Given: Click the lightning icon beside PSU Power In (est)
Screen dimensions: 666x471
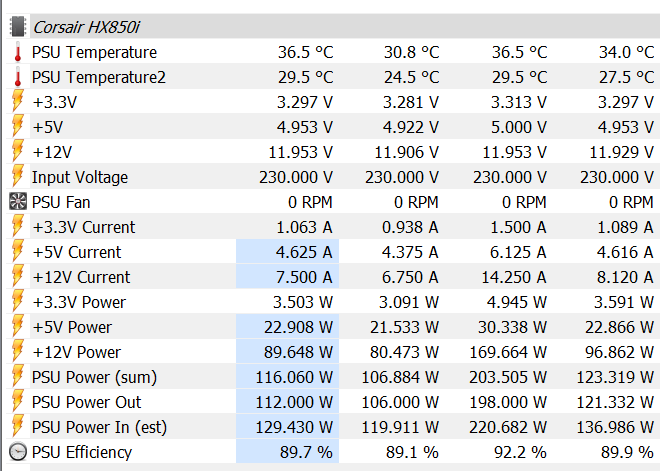Looking at the screenshot, I should tap(18, 427).
